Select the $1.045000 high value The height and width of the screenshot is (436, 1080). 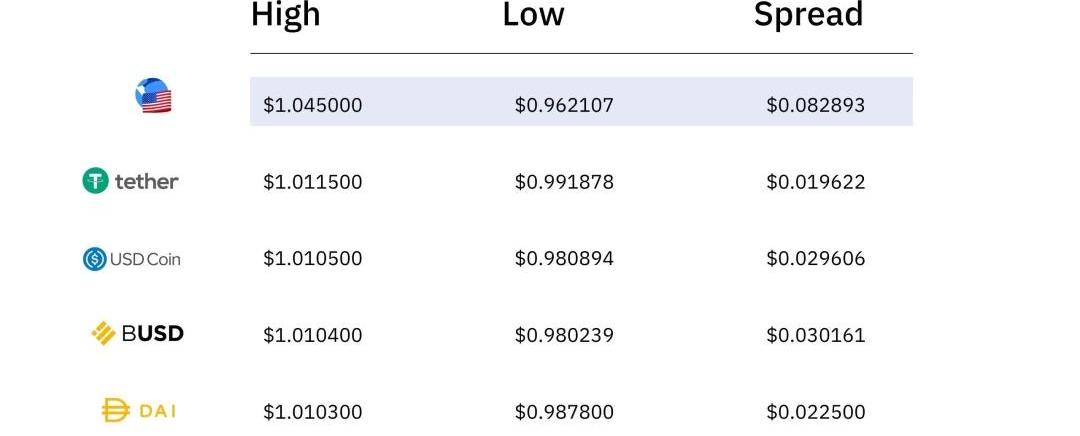click(x=312, y=105)
